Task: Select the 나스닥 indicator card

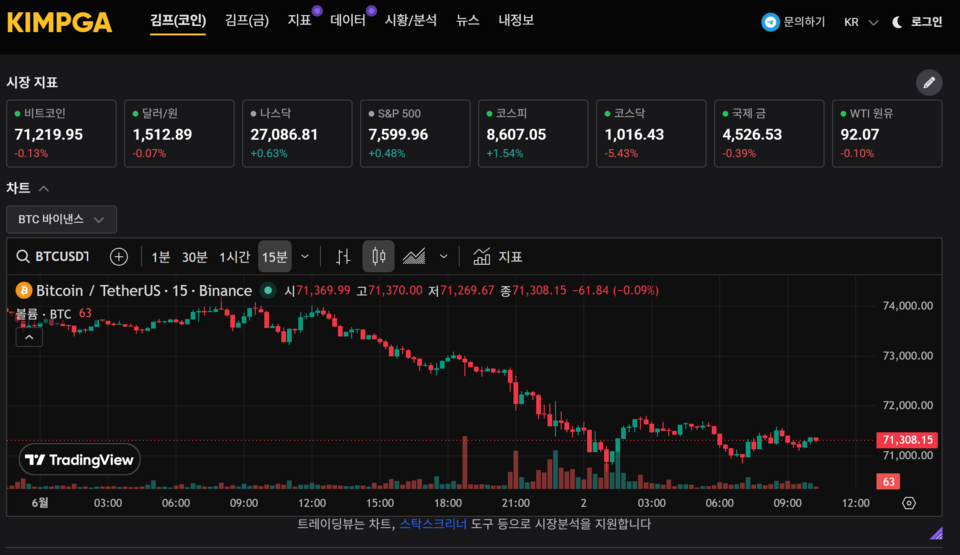Action: (x=297, y=134)
